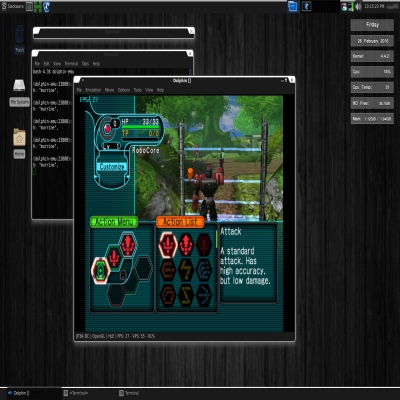
Task: Click the Action List green scrollbar
Action: tap(217, 239)
